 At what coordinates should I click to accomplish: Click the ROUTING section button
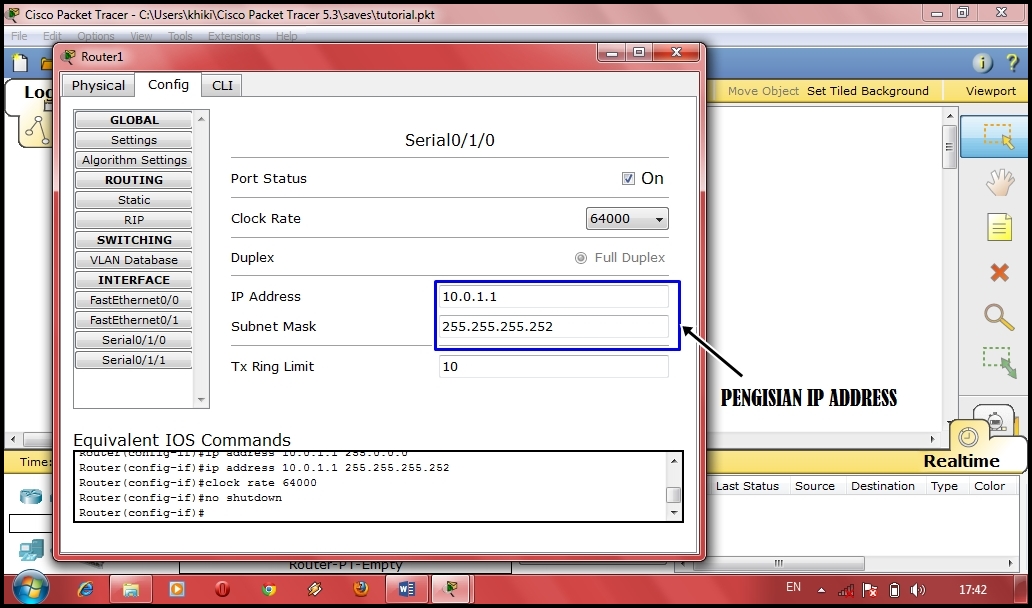134,180
